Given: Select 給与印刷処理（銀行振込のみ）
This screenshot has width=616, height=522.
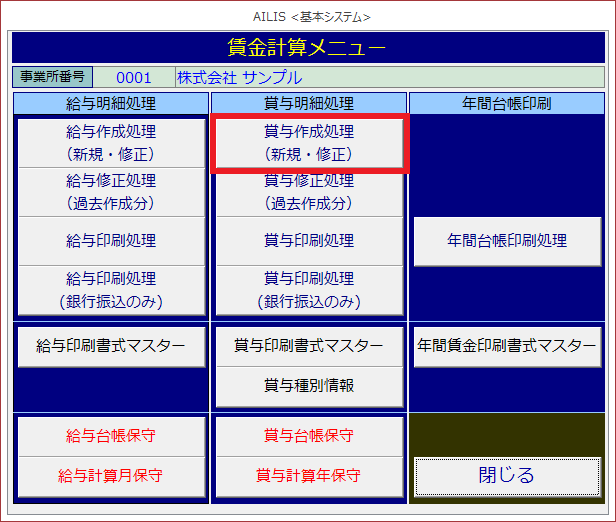Looking at the screenshot, I should 111,289.
